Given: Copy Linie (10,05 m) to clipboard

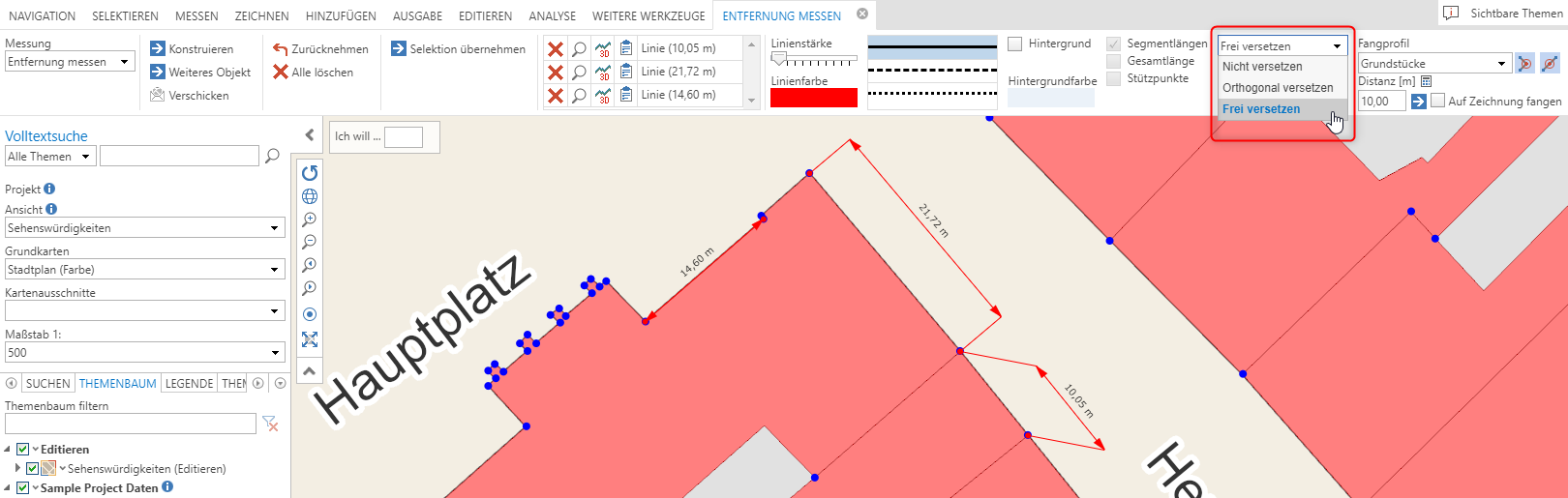Looking at the screenshot, I should point(626,48).
